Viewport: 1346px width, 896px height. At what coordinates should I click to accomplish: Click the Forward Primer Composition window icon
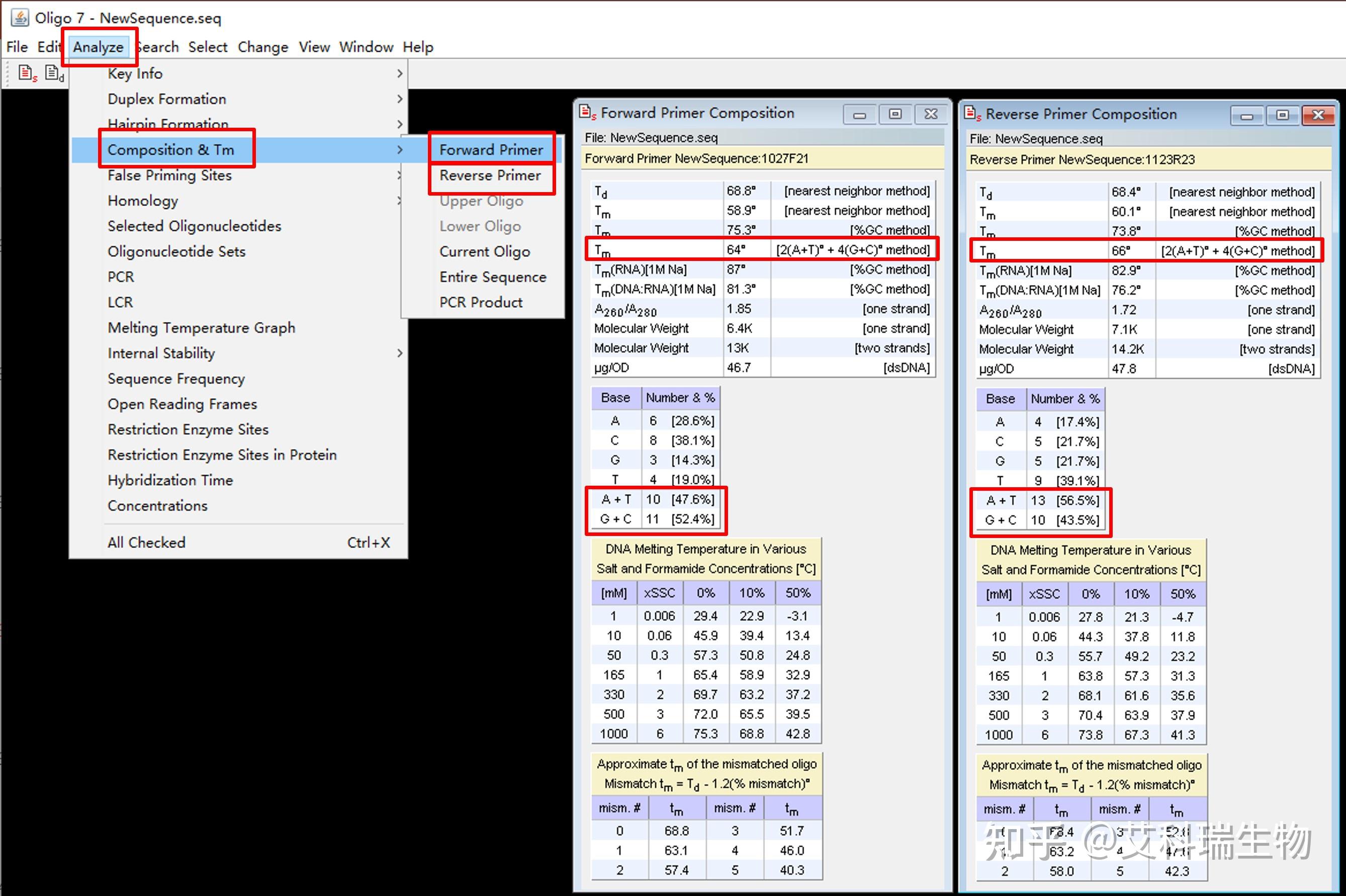(588, 113)
